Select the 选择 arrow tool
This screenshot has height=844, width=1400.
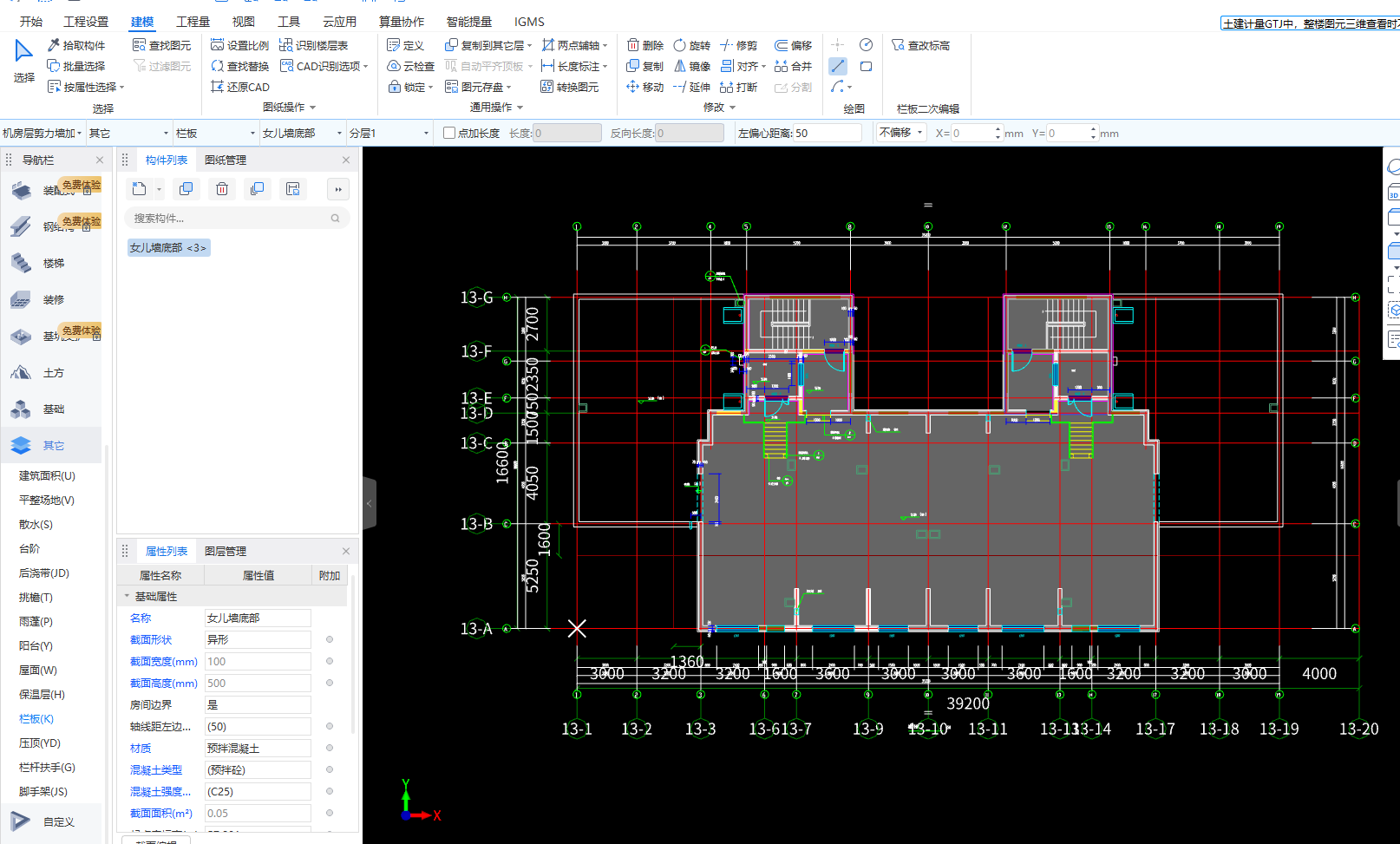click(23, 59)
